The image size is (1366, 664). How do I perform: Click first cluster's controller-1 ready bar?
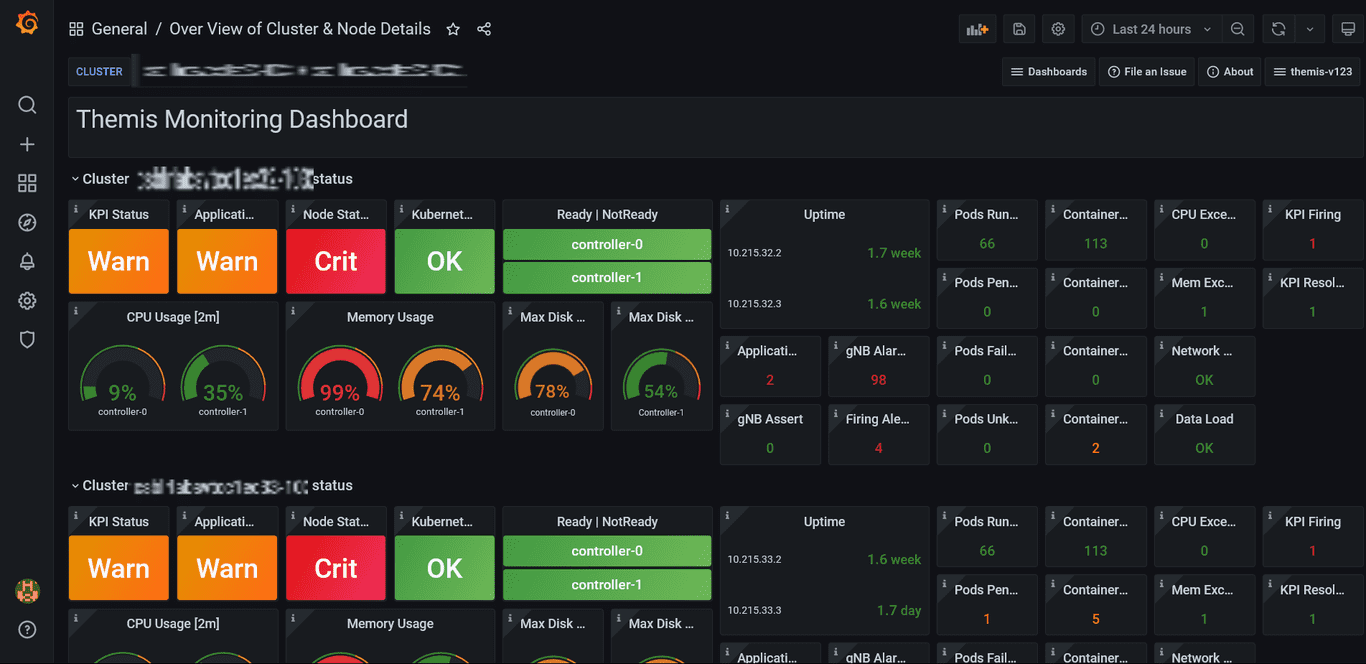[x=607, y=278]
